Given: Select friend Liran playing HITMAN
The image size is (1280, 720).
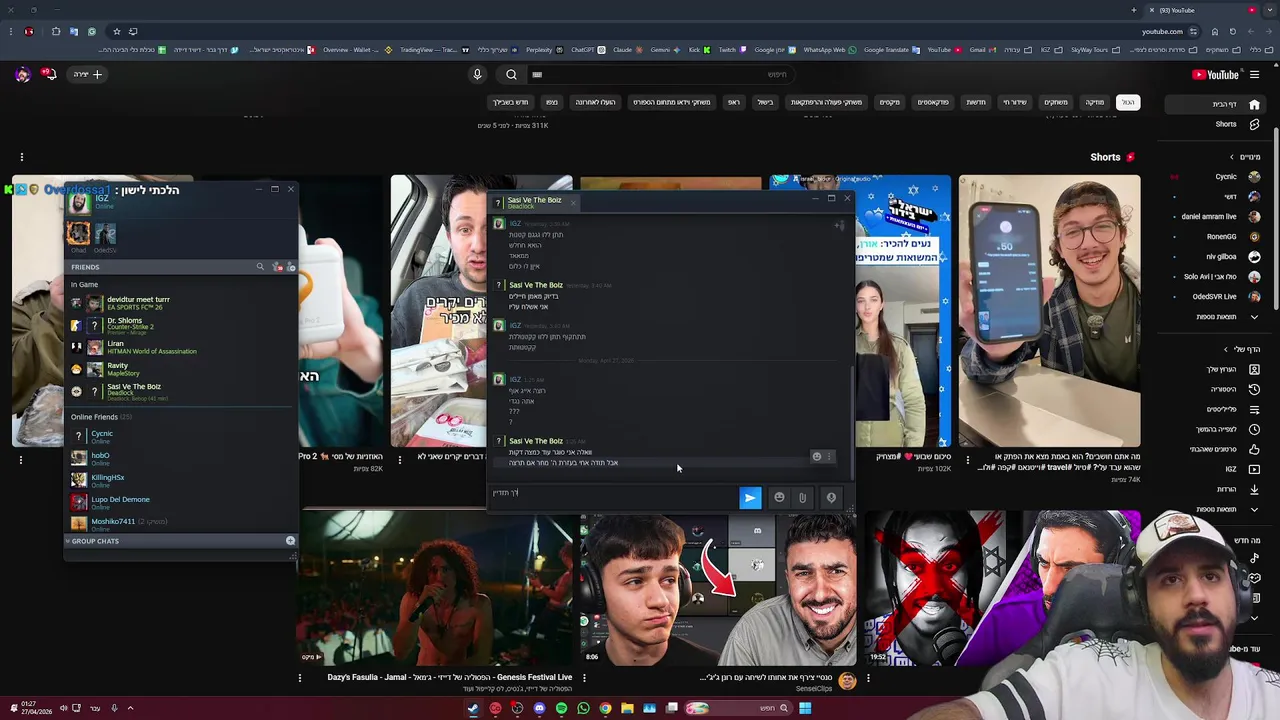Looking at the screenshot, I should [x=180, y=347].
